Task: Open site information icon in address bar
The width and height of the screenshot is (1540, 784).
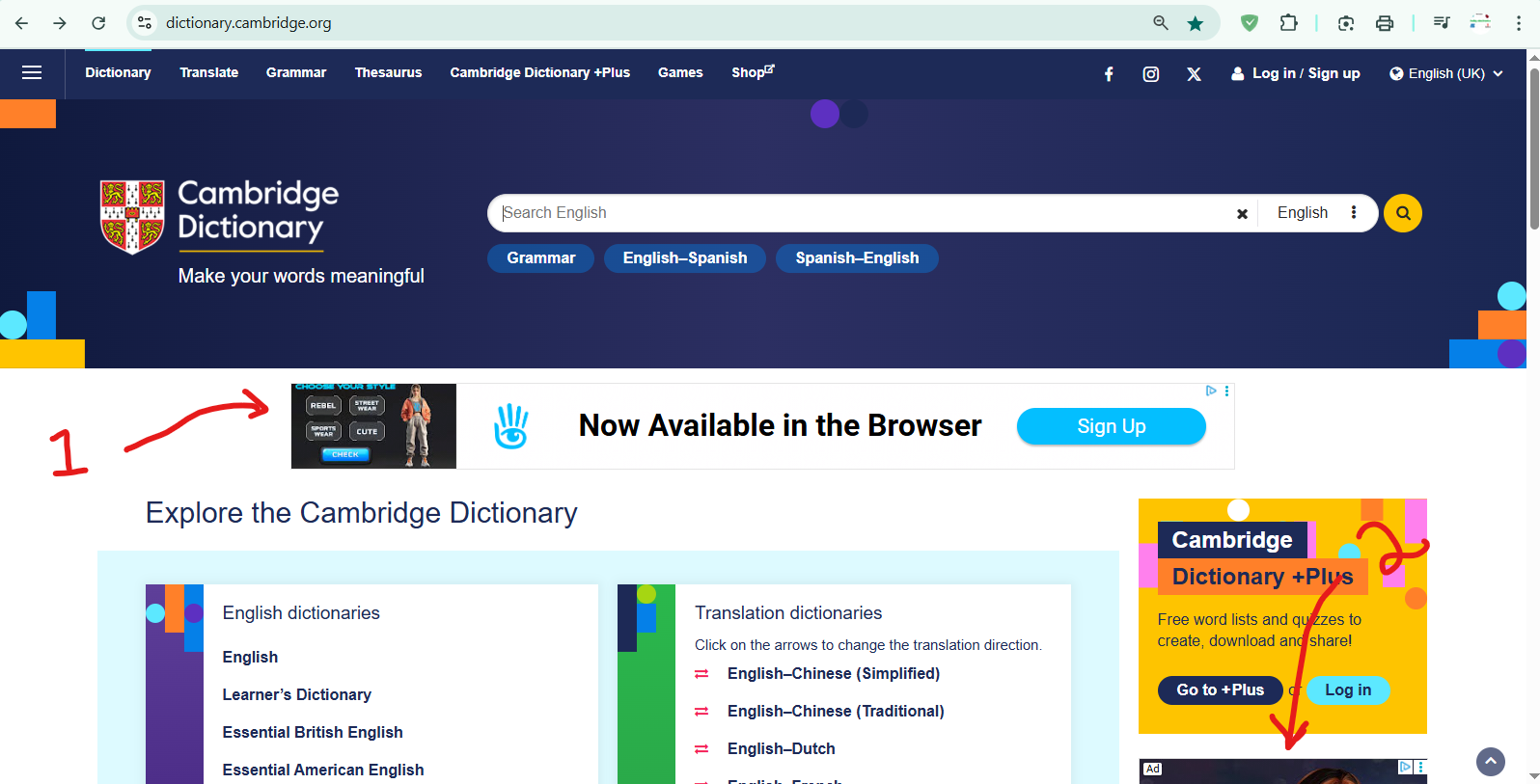Action: 145,23
